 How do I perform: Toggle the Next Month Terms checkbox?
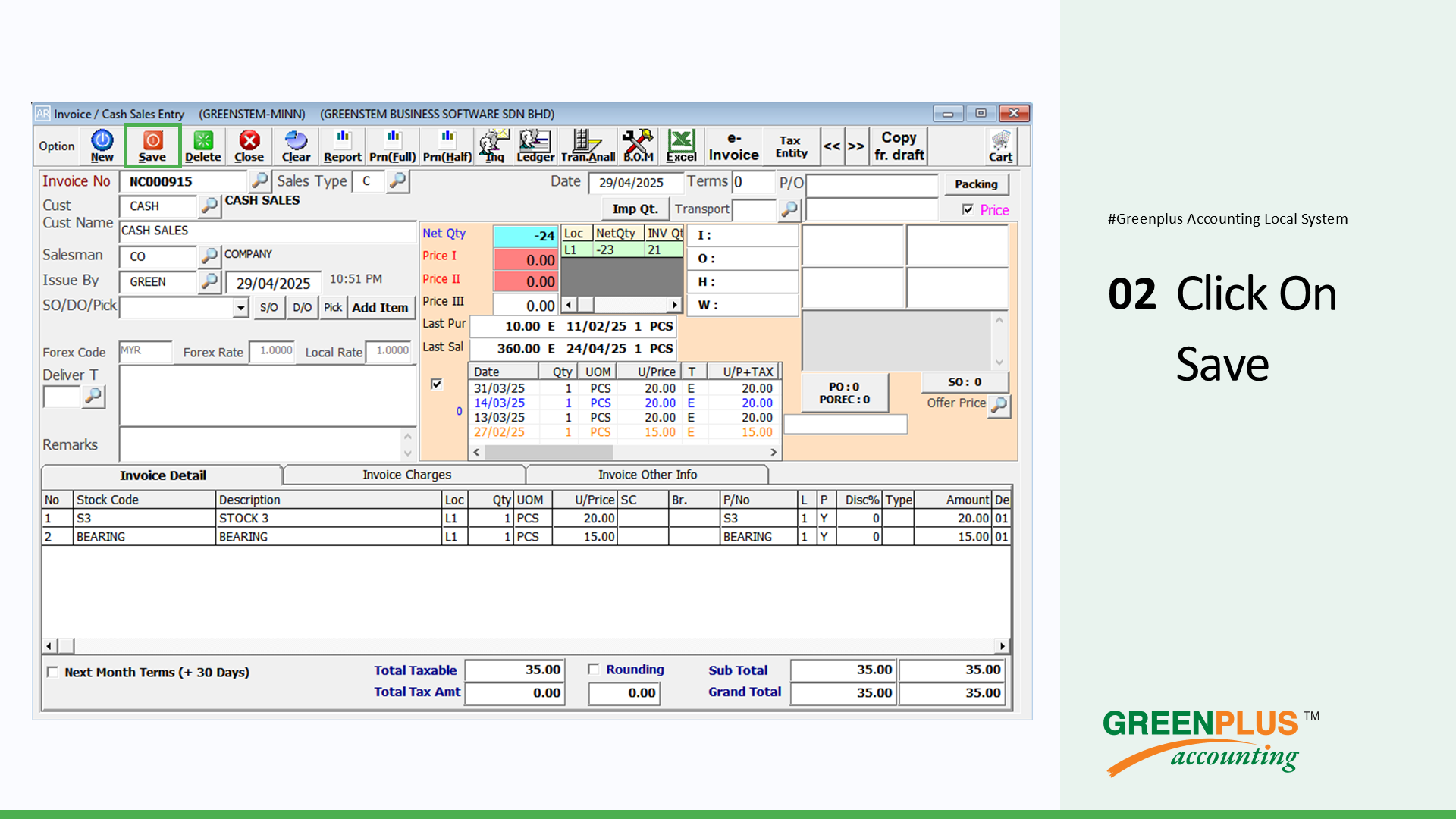pyautogui.click(x=52, y=672)
